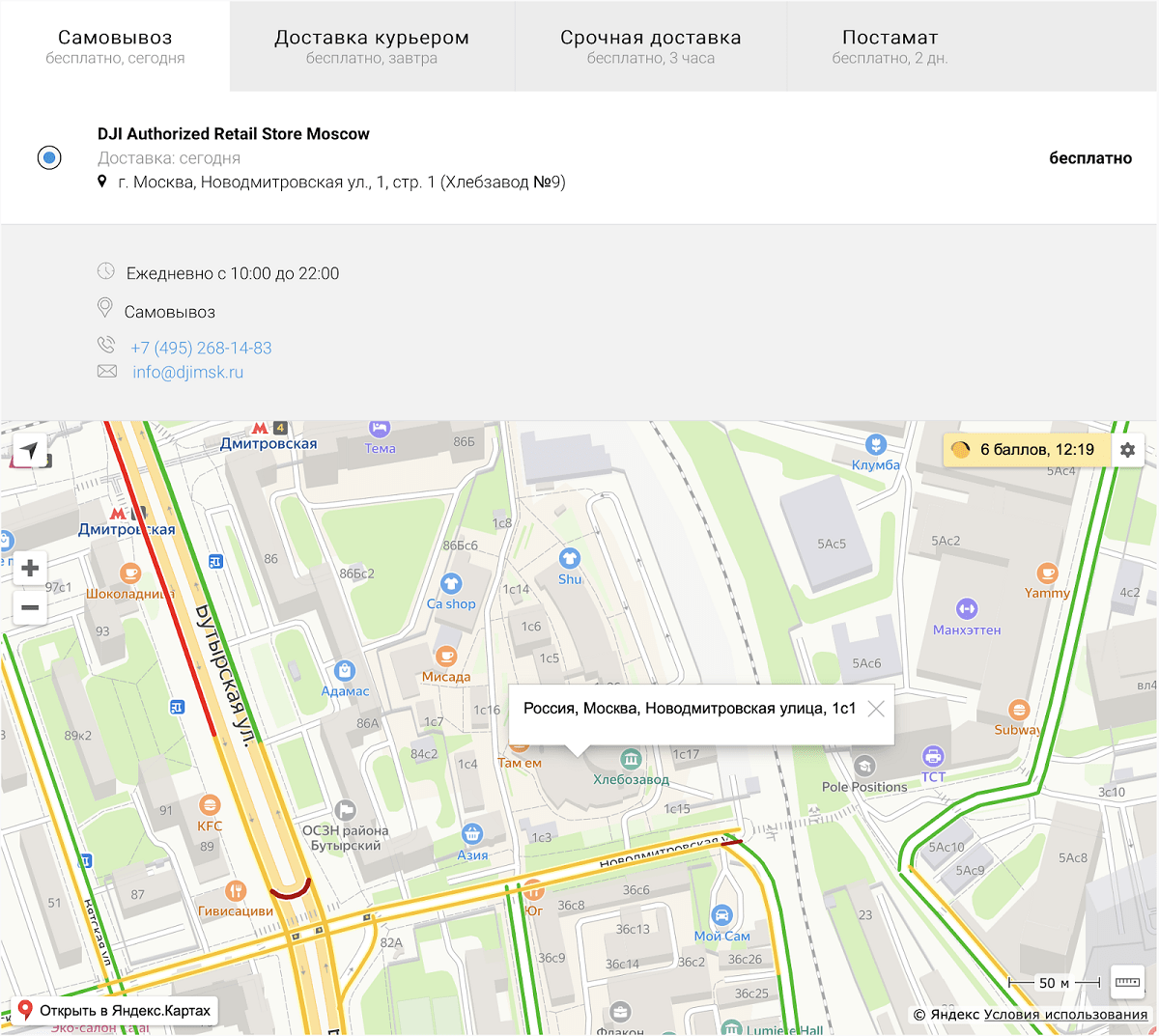Click Открыть в Яндекс.Картах button
The width and height of the screenshot is (1159, 1036).
click(x=114, y=1011)
